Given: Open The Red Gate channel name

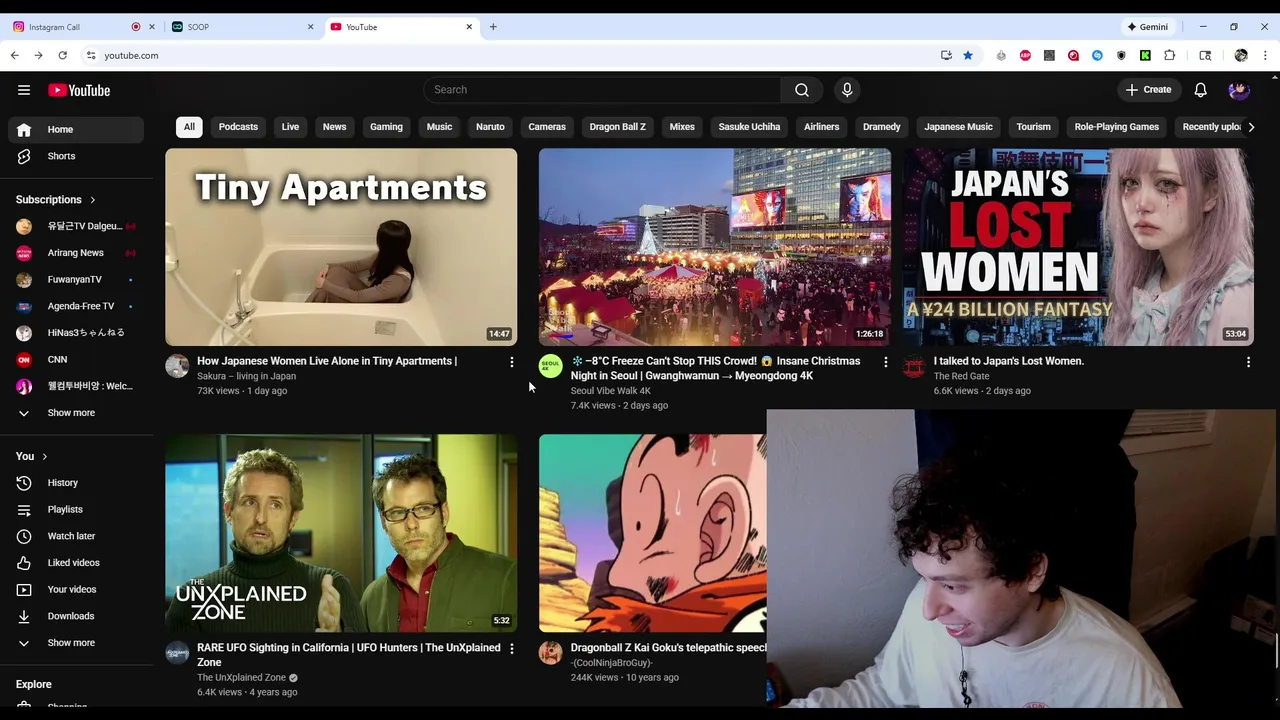Looking at the screenshot, I should 961,376.
